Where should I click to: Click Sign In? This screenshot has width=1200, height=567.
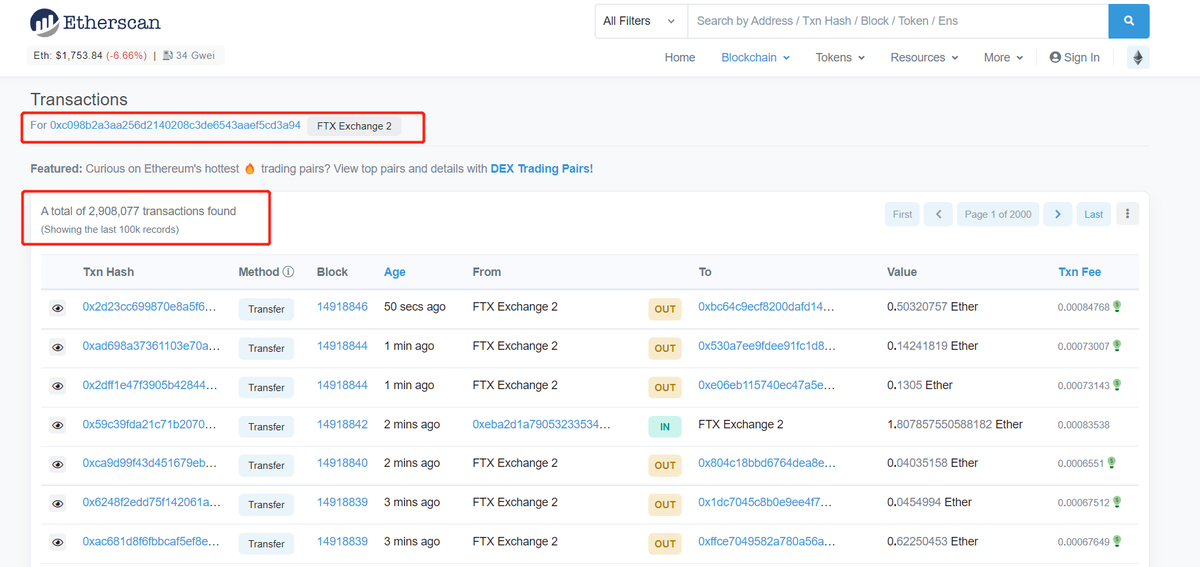[1075, 58]
